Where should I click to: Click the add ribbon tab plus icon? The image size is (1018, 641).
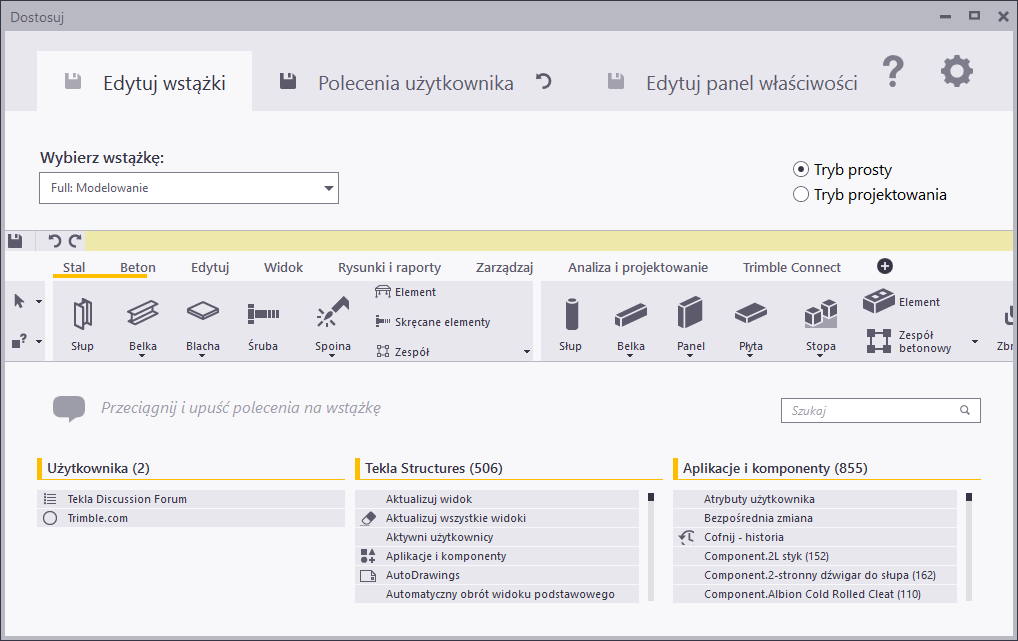coord(885,266)
